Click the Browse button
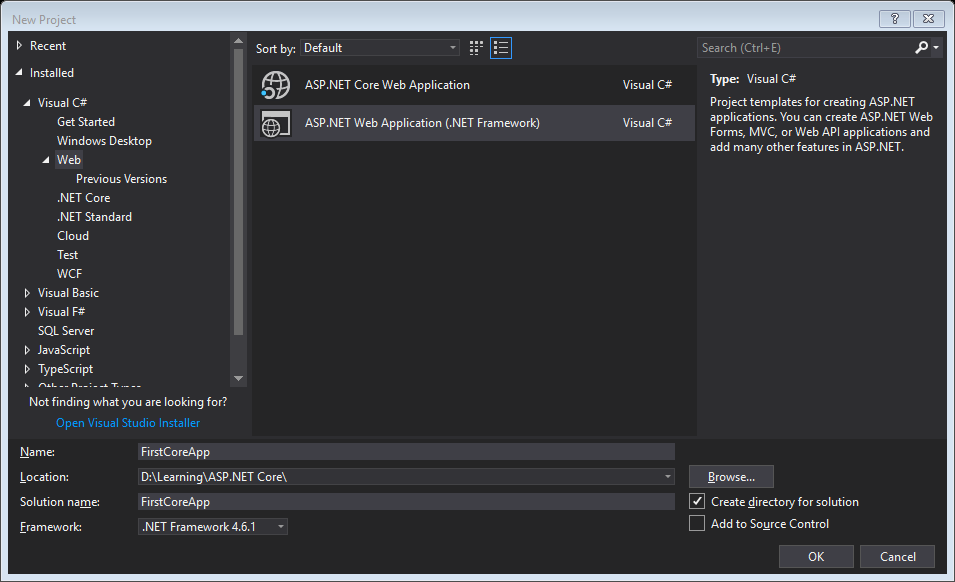The height and width of the screenshot is (582, 955). click(730, 476)
